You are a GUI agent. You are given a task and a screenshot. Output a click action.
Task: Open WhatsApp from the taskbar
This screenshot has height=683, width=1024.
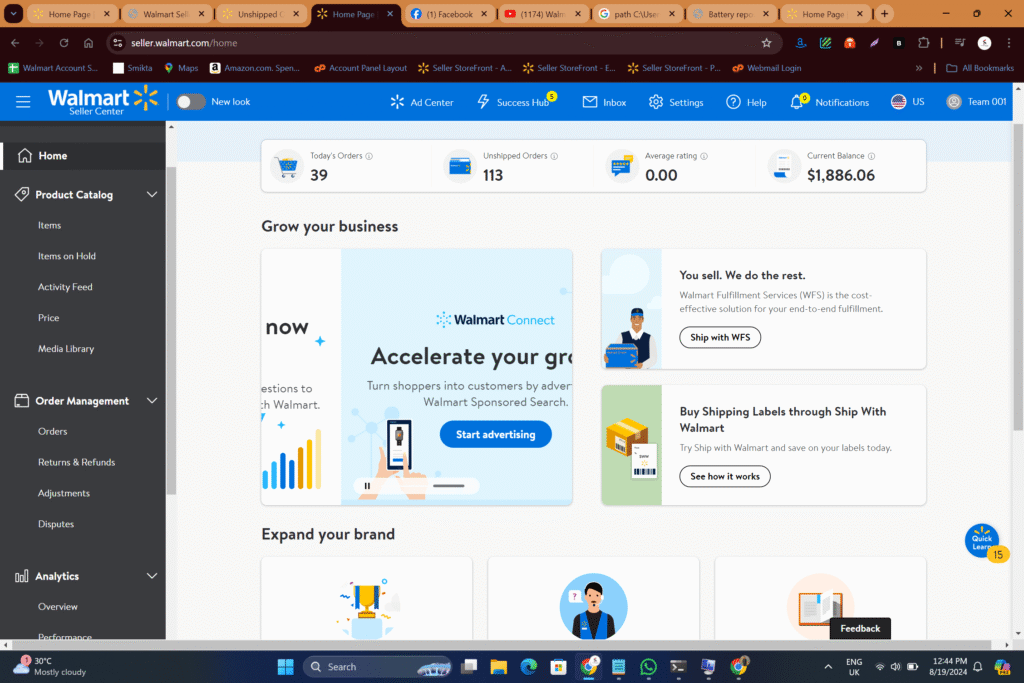click(648, 667)
